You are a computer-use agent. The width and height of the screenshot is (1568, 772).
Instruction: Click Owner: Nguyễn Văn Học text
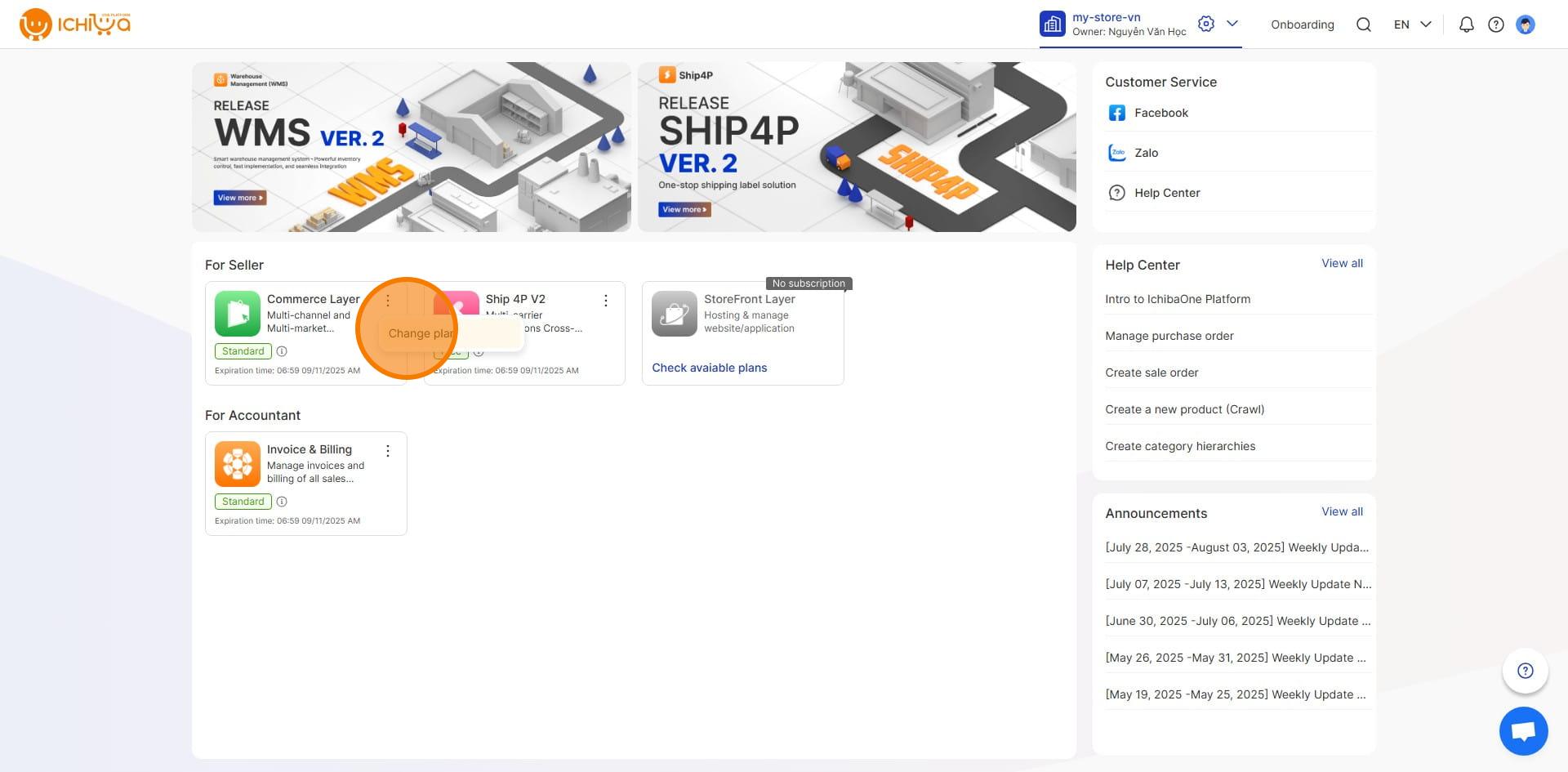coord(1129,32)
